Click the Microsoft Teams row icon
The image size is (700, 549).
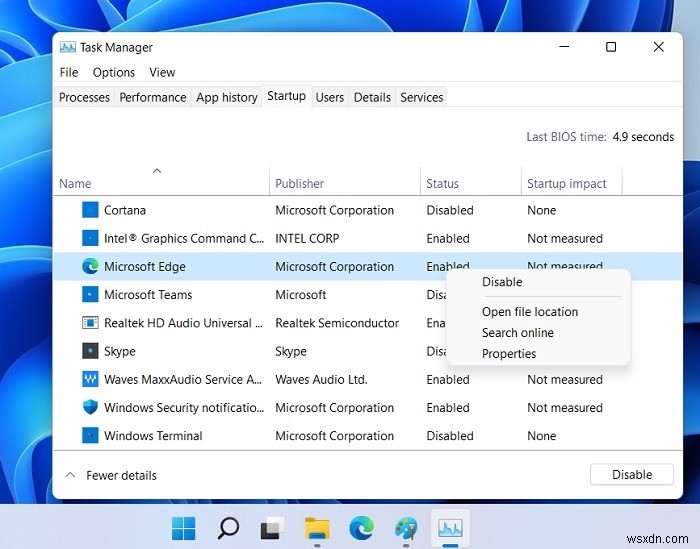pos(90,295)
